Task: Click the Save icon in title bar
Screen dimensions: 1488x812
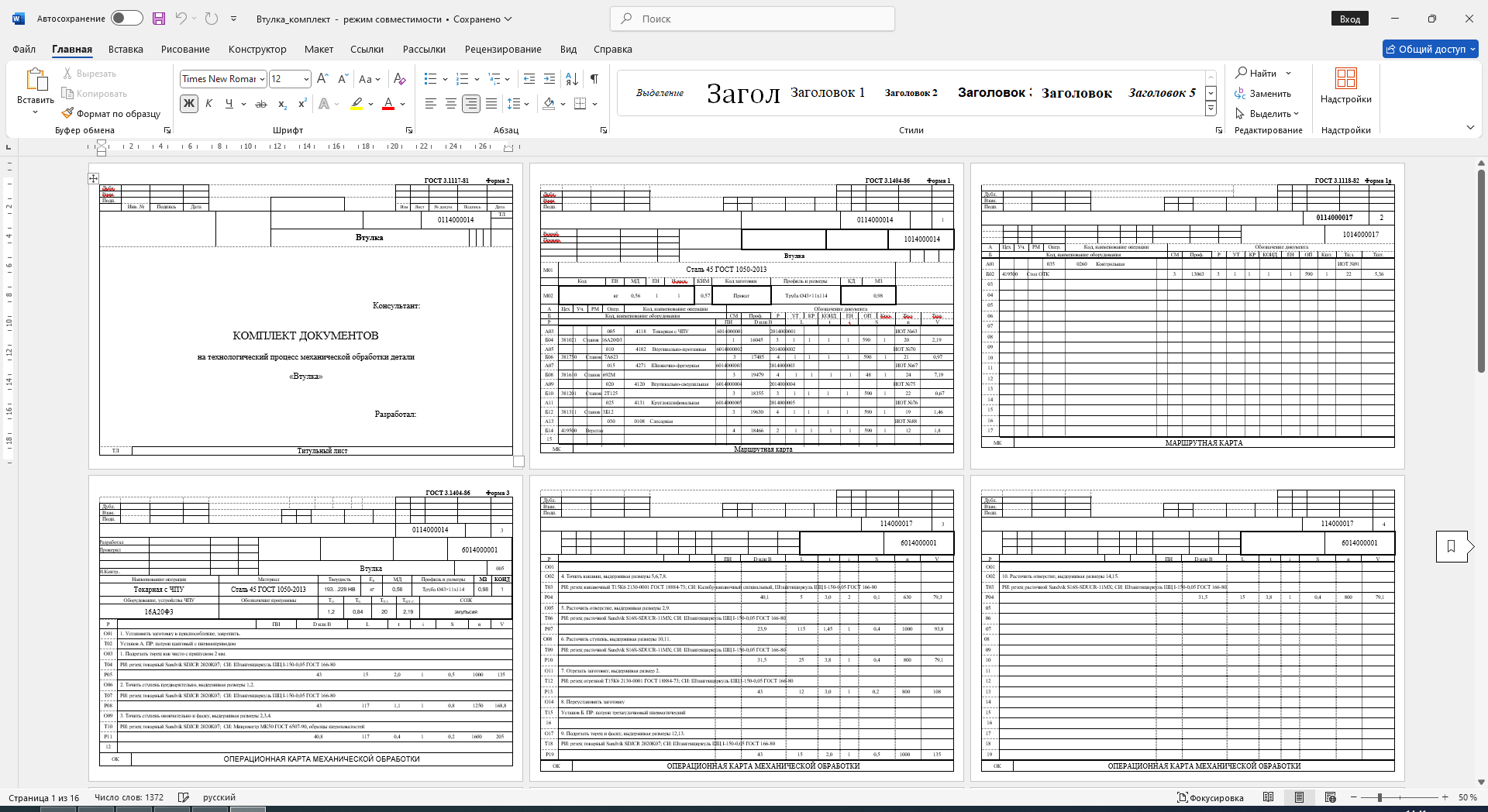Action: (159, 19)
